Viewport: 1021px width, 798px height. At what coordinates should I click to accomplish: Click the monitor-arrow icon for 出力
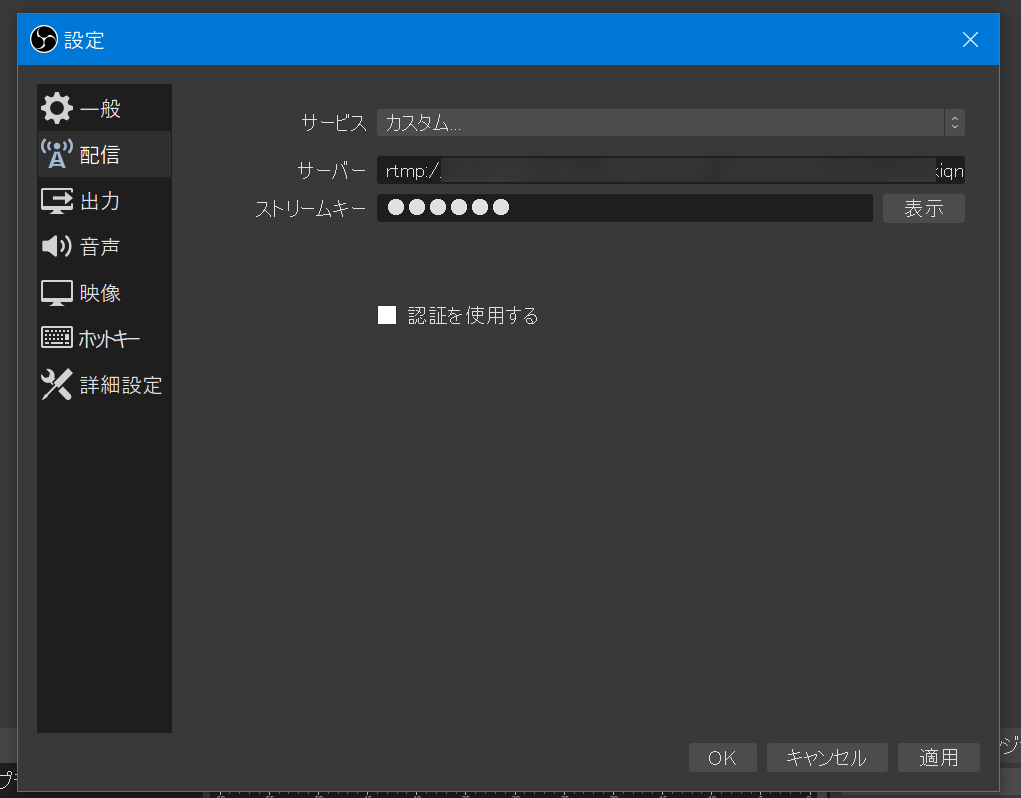(57, 200)
